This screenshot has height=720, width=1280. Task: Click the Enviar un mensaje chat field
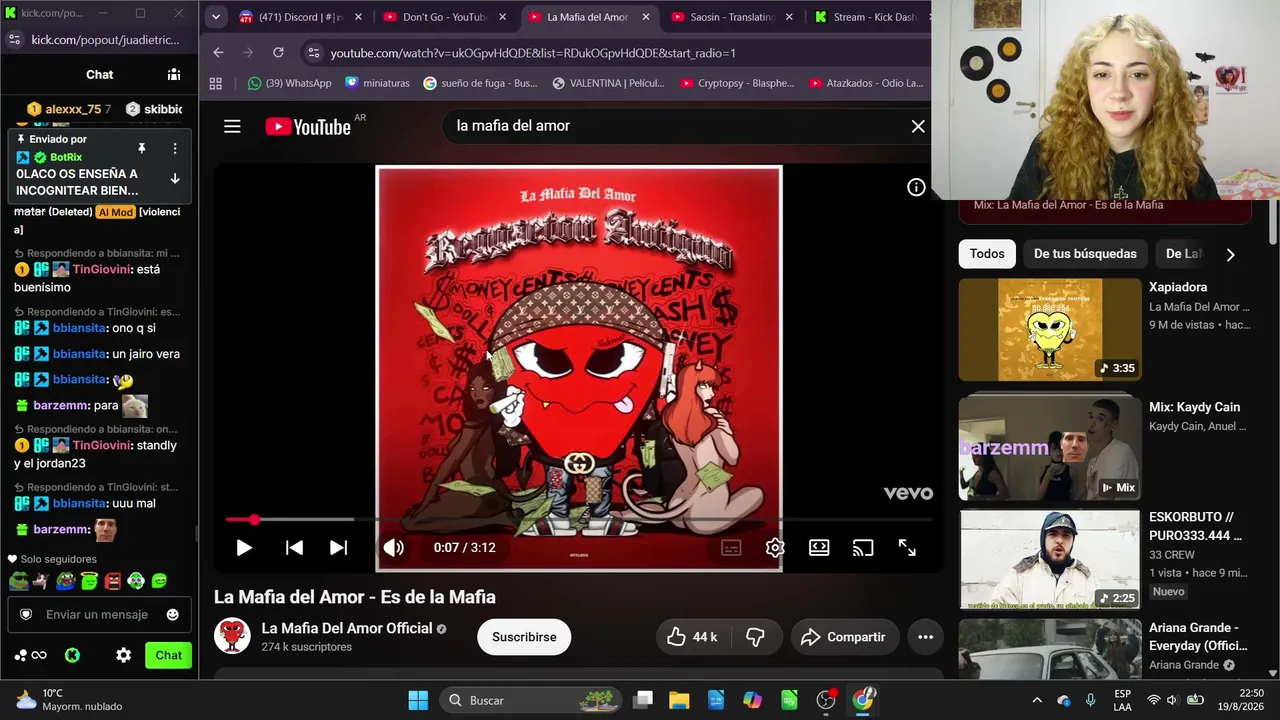[97, 614]
